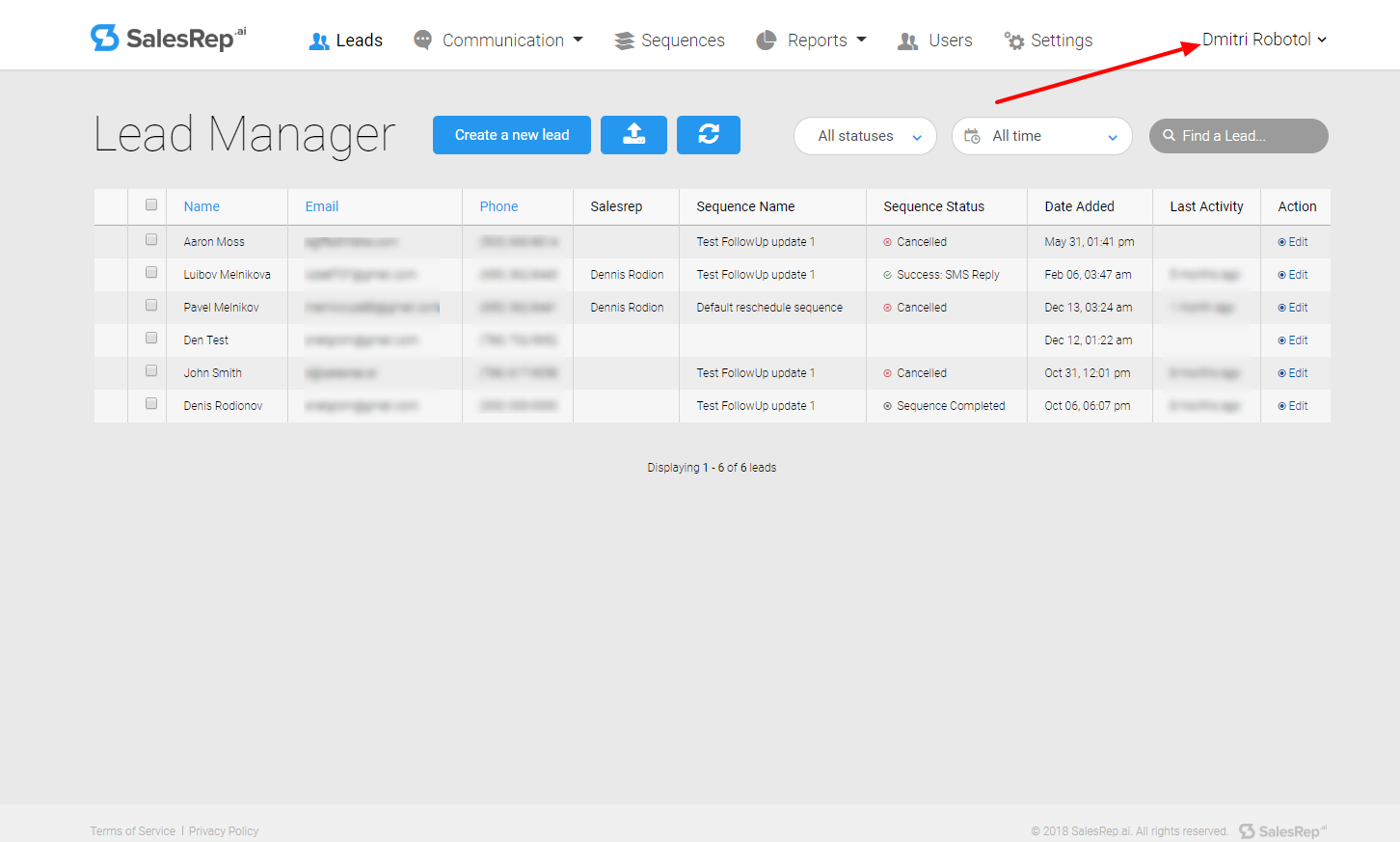Click the Sequence Status column header
The width and height of the screenshot is (1400, 842).
[x=933, y=206]
